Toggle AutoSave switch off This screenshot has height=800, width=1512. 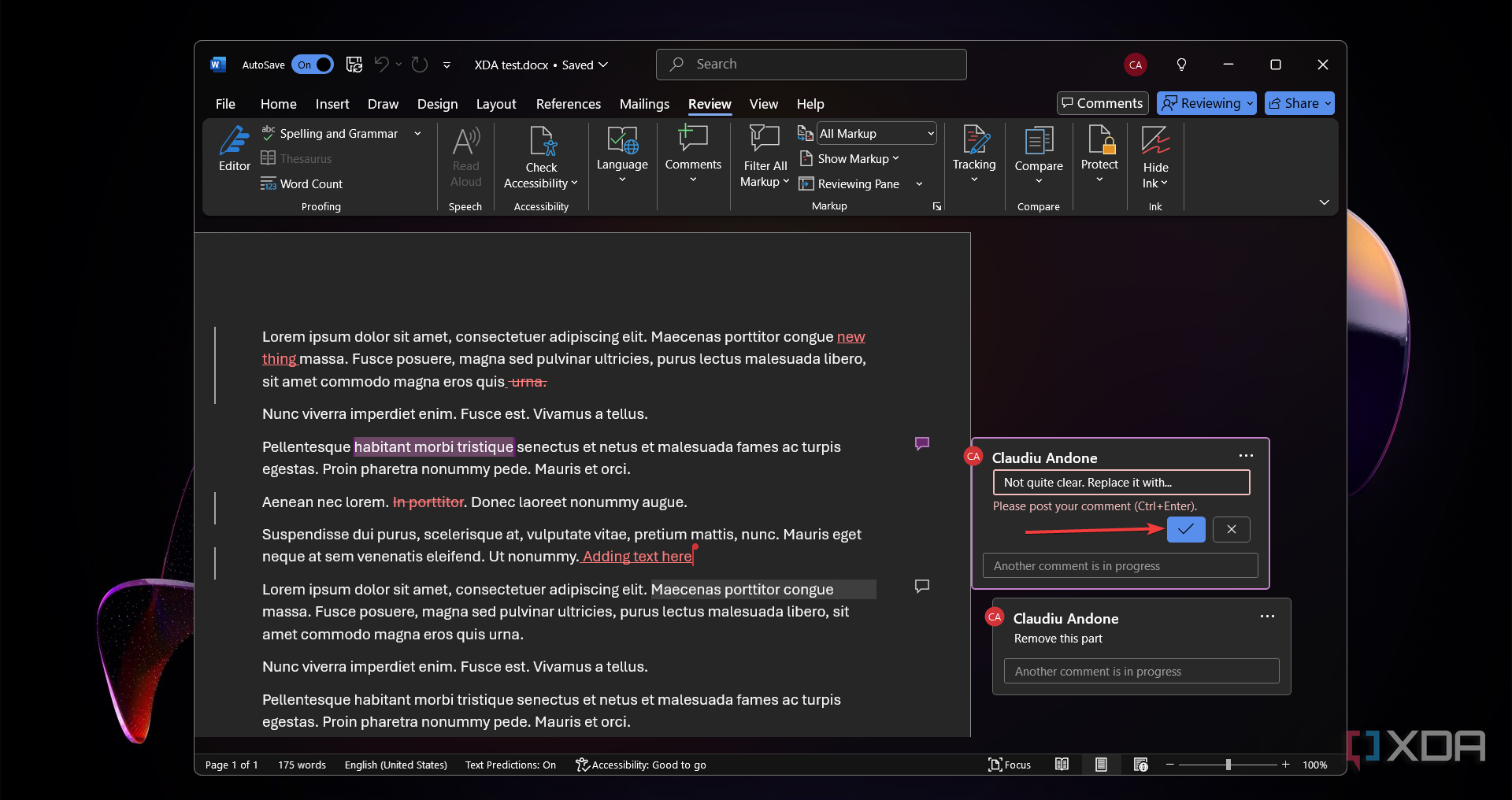click(x=313, y=65)
